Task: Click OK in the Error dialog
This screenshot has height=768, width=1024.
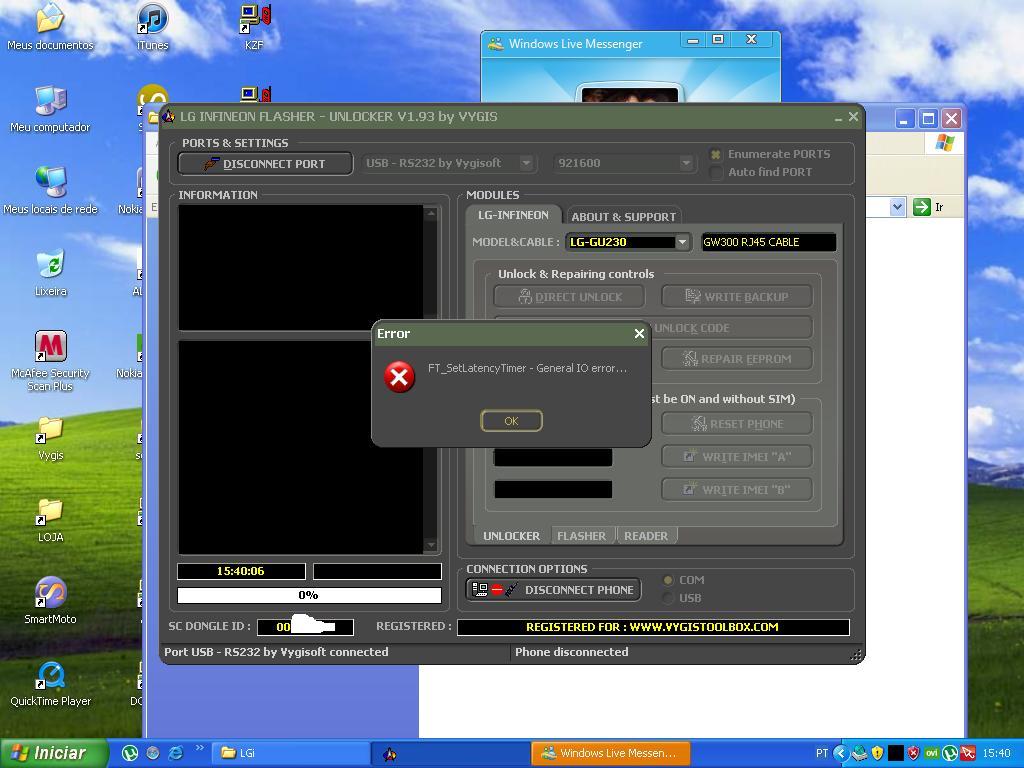Action: [511, 421]
